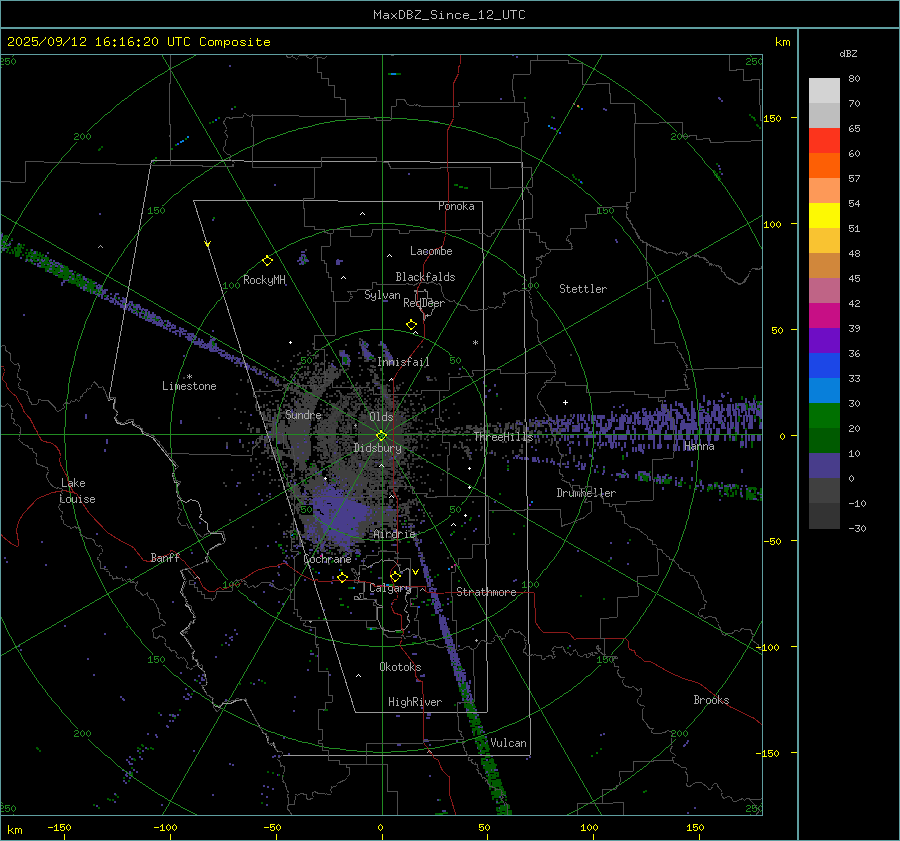Image resolution: width=900 pixels, height=841 pixels.
Task: Click the yellow diamond marker below Cochrane label
Action: point(343,577)
